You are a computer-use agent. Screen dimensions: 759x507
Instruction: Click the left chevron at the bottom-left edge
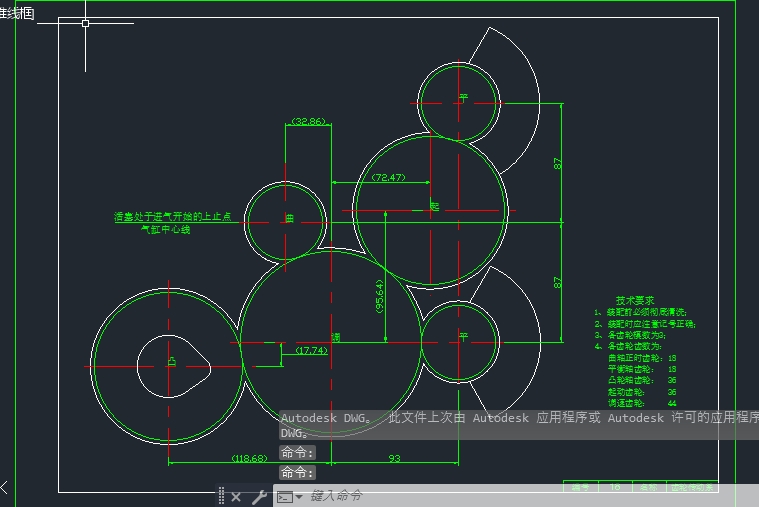coord(4,487)
